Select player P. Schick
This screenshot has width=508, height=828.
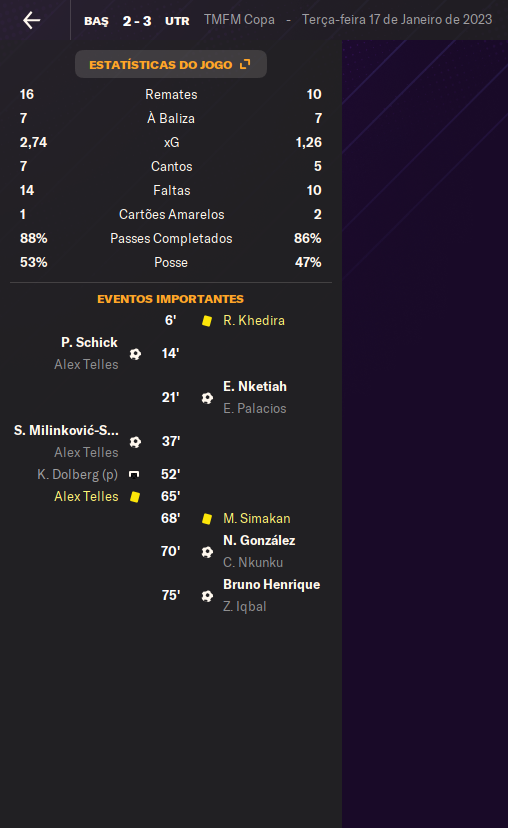pyautogui.click(x=89, y=342)
